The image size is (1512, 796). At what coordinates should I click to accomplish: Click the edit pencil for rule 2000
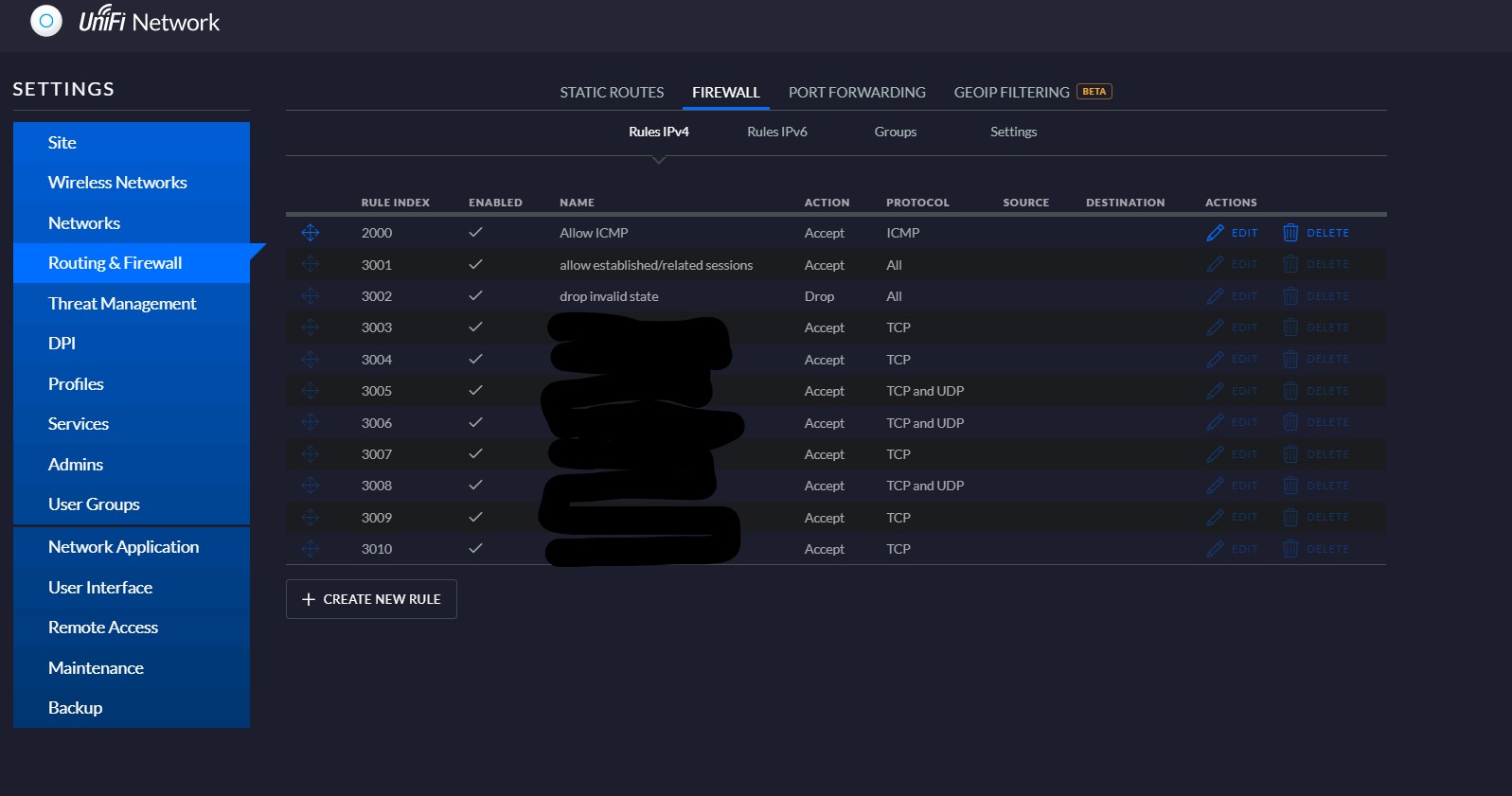pos(1216,233)
